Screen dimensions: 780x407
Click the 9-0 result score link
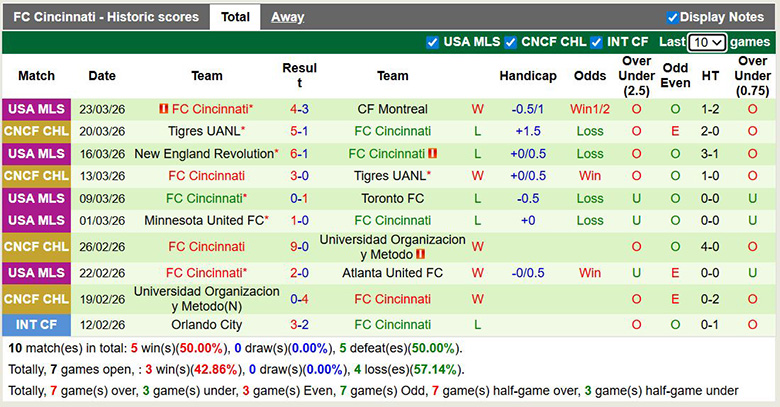tap(299, 246)
